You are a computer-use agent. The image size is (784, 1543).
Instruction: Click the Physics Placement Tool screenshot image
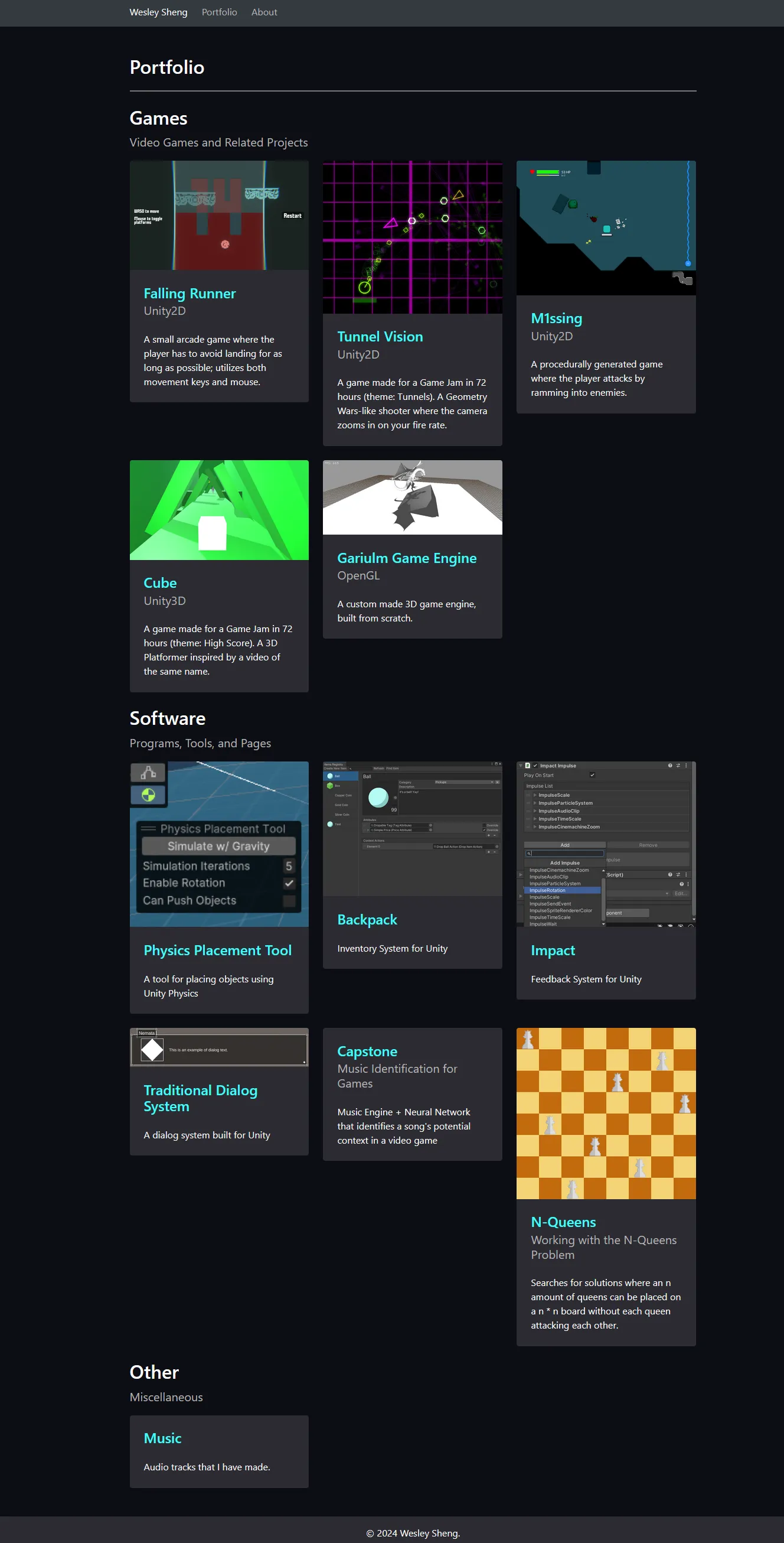tap(219, 844)
